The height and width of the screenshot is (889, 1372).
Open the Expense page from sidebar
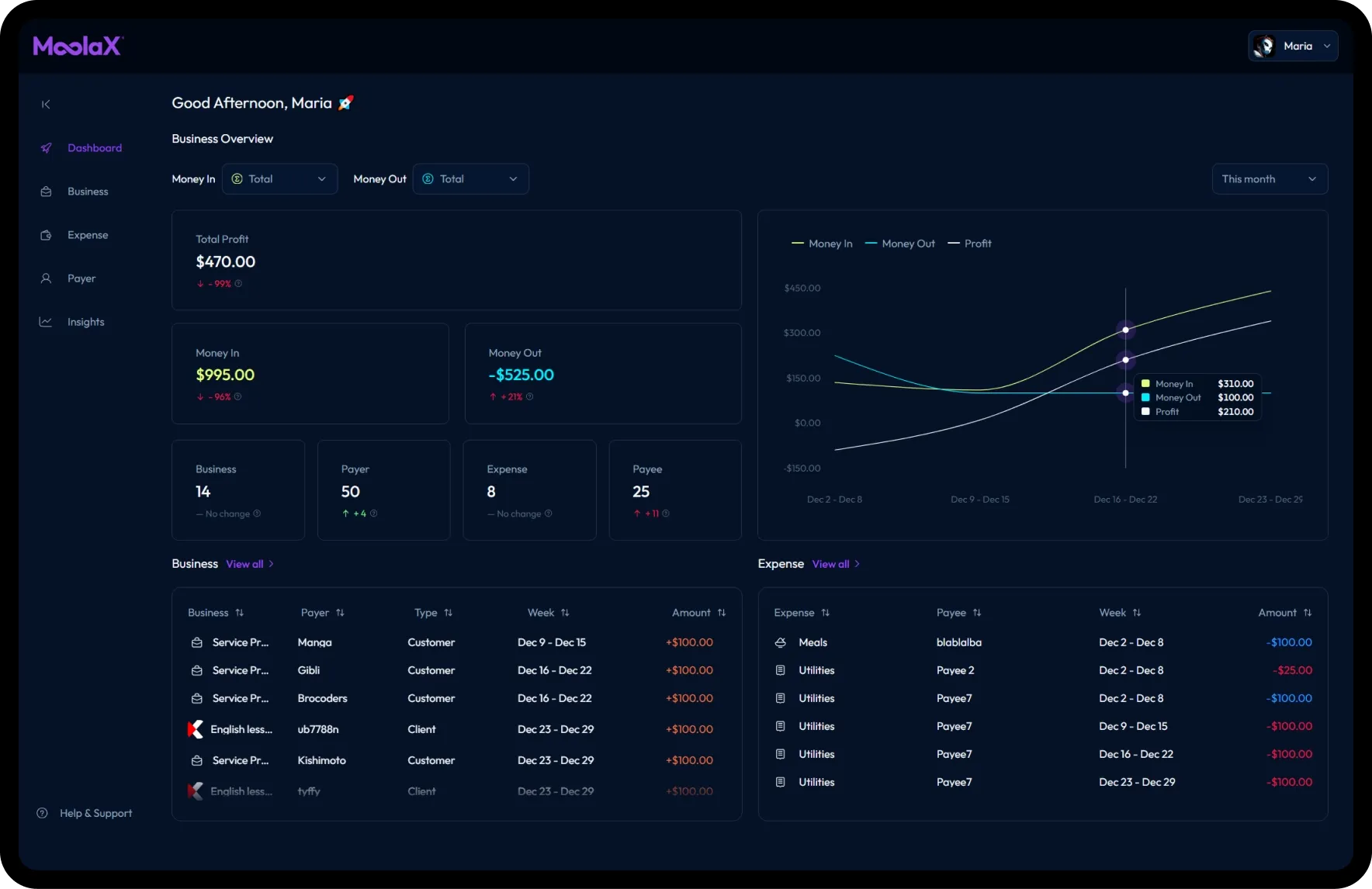(87, 235)
